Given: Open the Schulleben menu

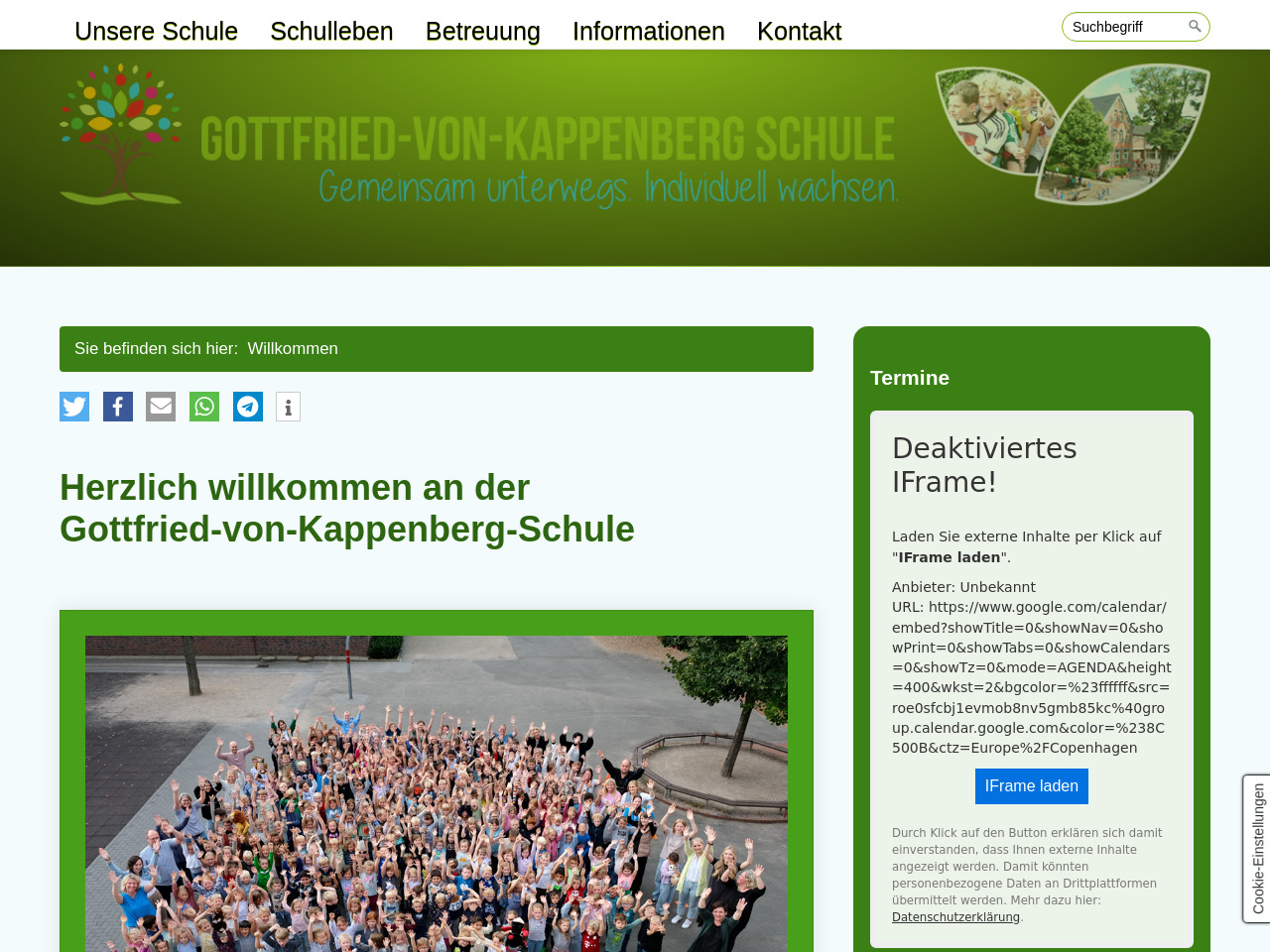Looking at the screenshot, I should click(331, 32).
